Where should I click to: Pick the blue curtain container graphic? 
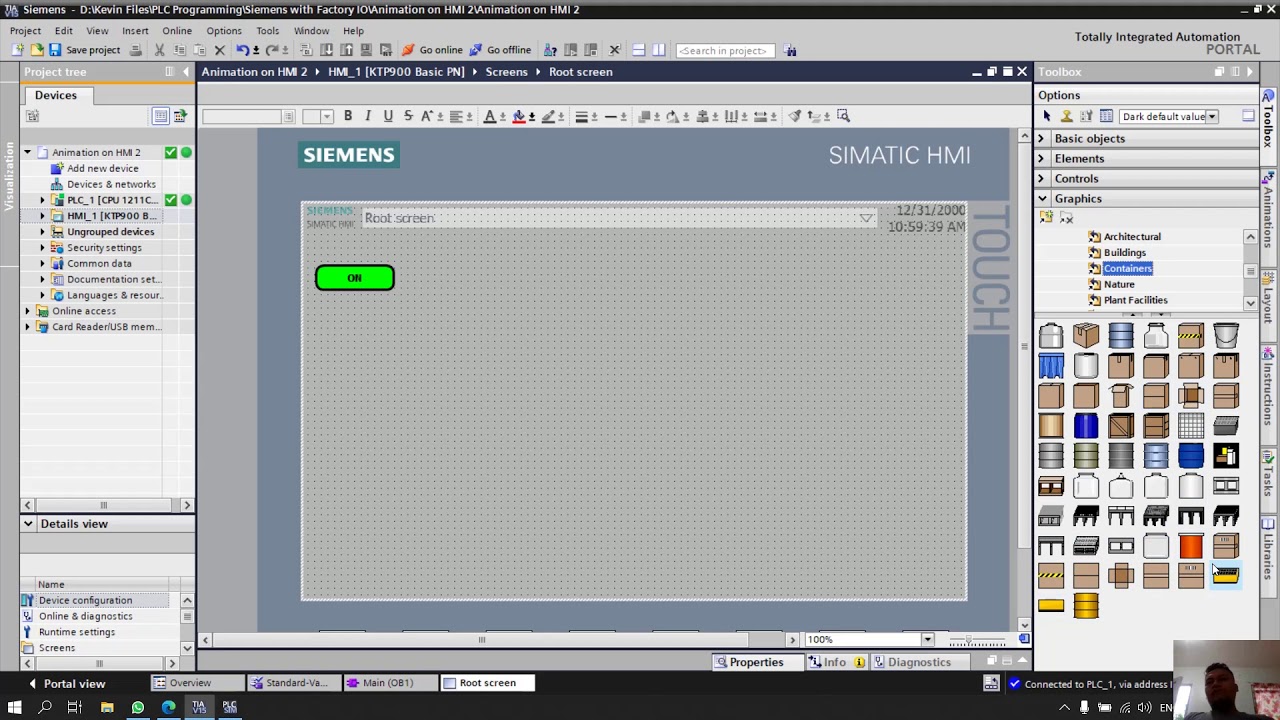[x=1051, y=366]
